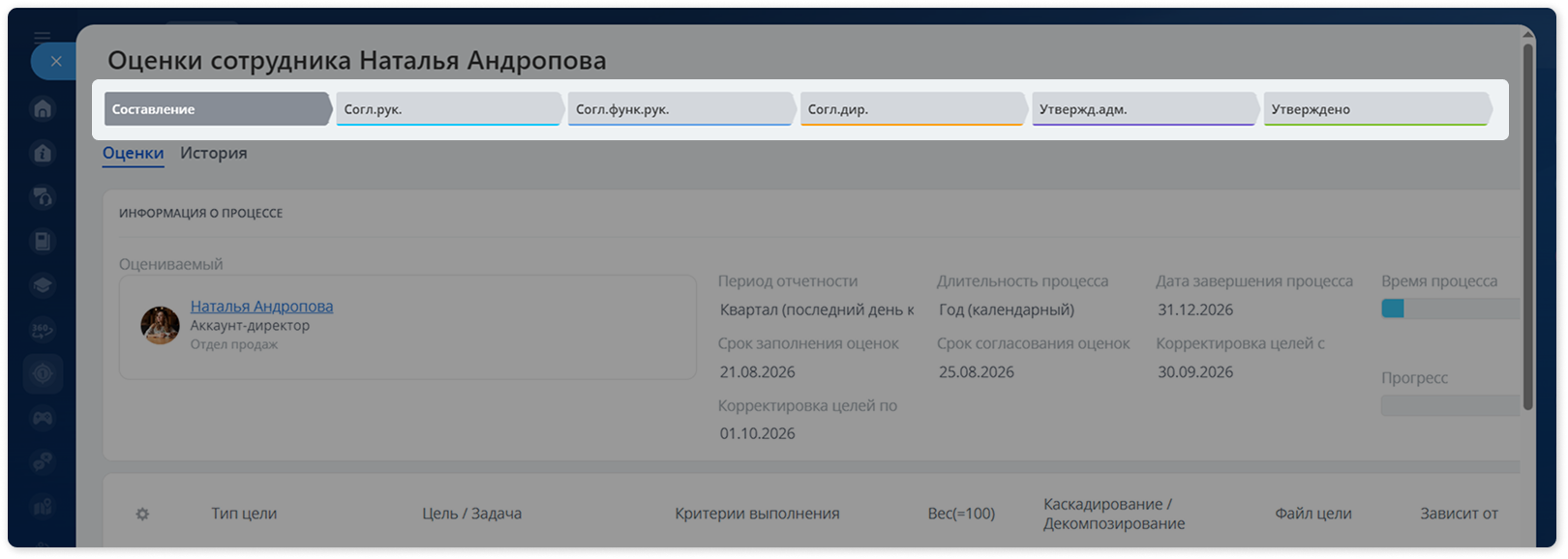Open the Наталья Андропова profile link
The width and height of the screenshot is (1568, 559).
pyautogui.click(x=261, y=307)
